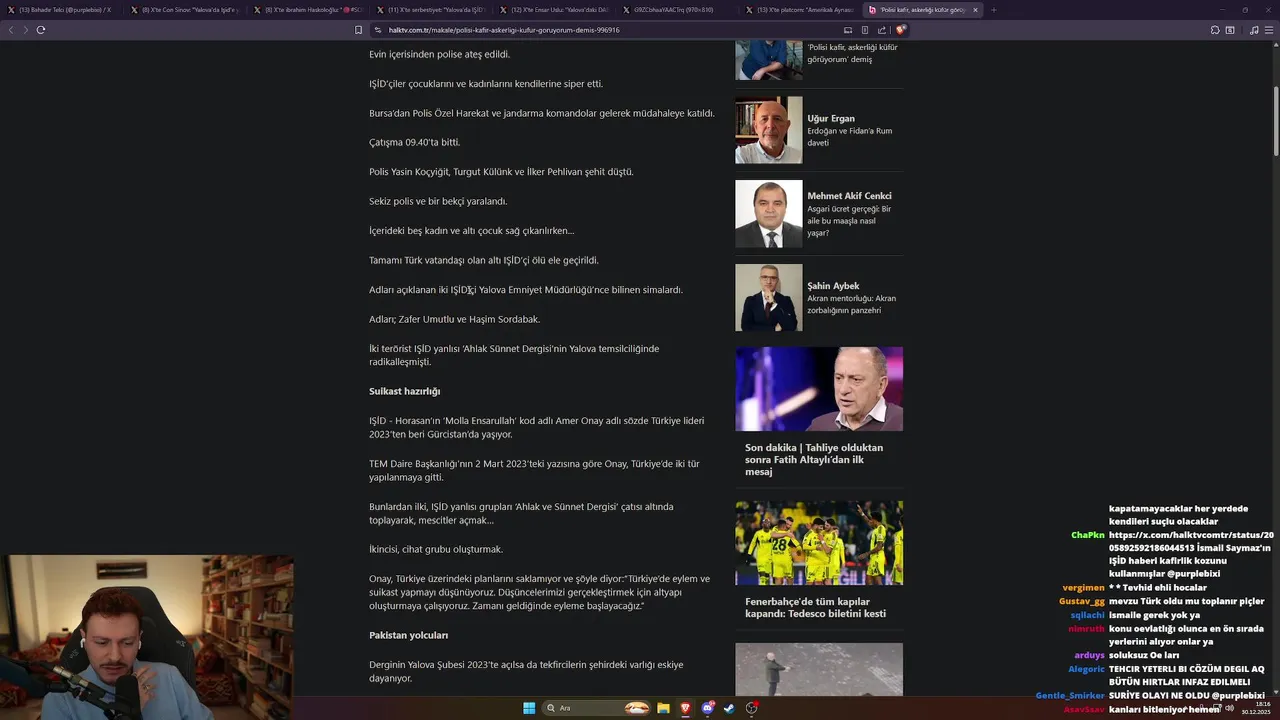Click chat username 'vergimen'
The image size is (1280, 720).
click(1083, 588)
